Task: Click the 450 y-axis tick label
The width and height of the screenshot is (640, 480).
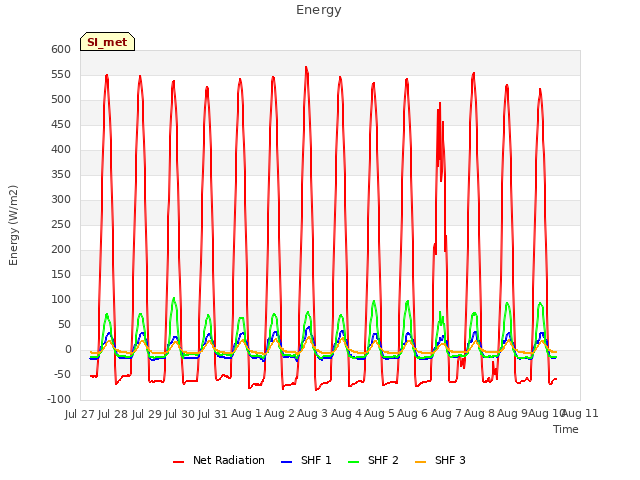Action: click(61, 125)
